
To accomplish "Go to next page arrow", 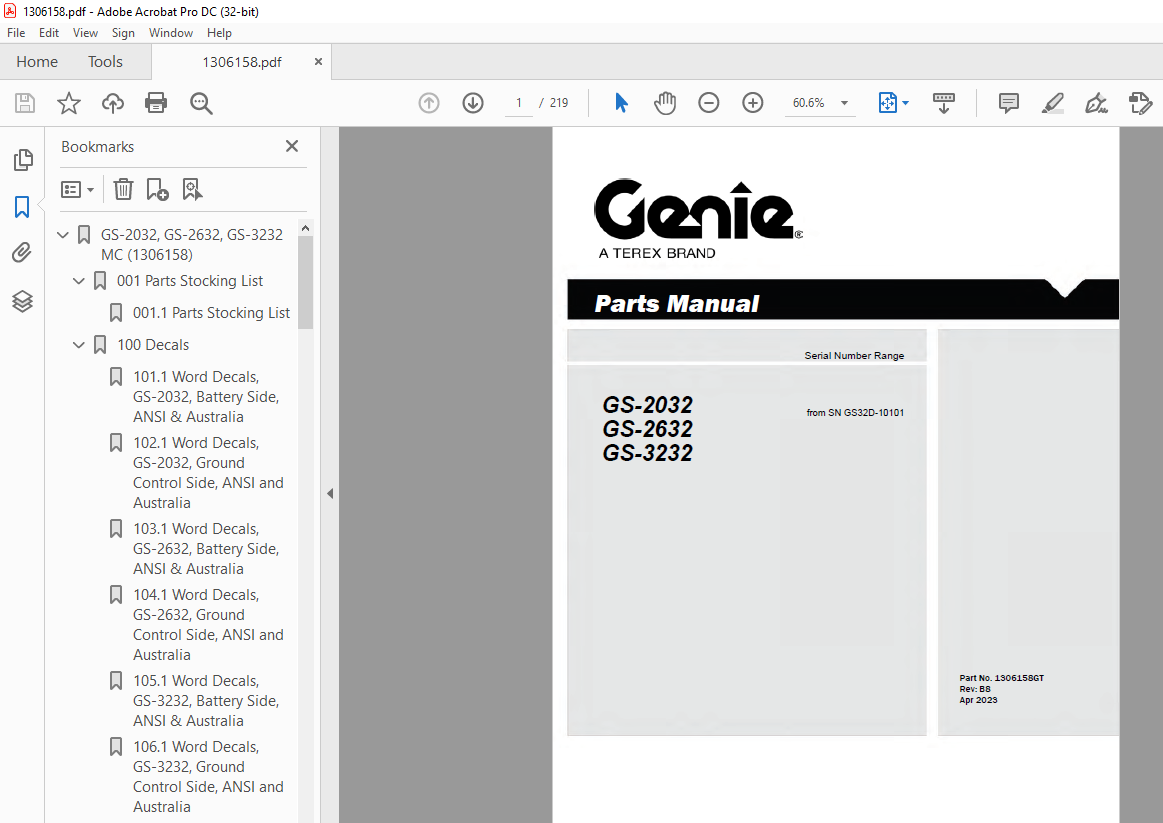I will tap(473, 103).
